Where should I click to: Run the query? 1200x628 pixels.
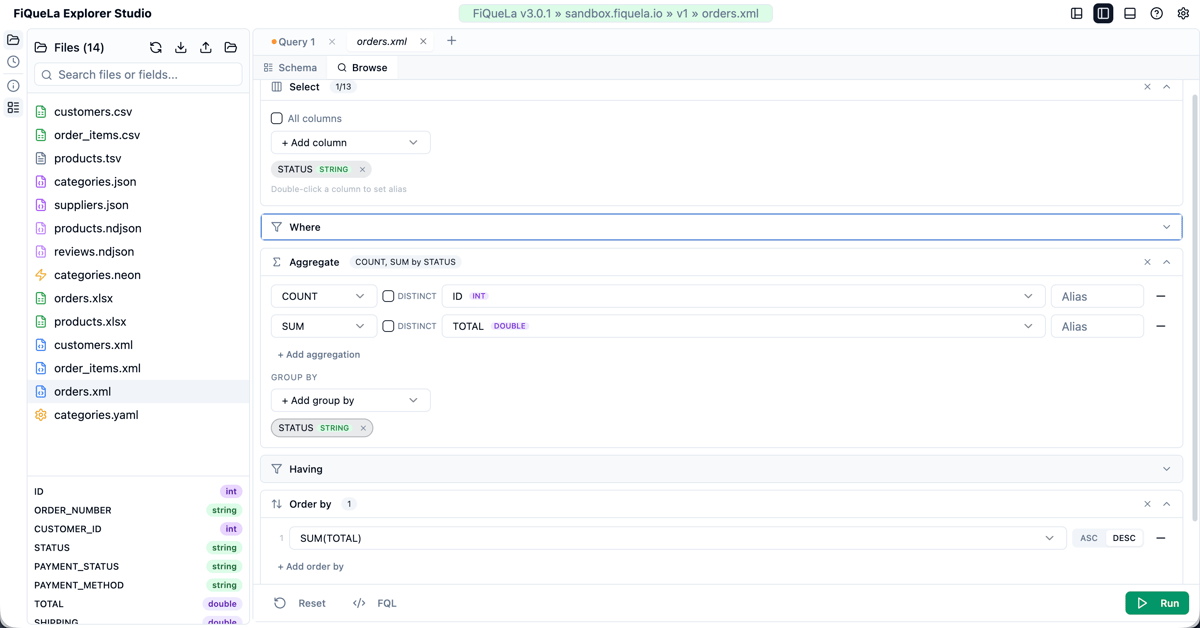tap(1157, 603)
